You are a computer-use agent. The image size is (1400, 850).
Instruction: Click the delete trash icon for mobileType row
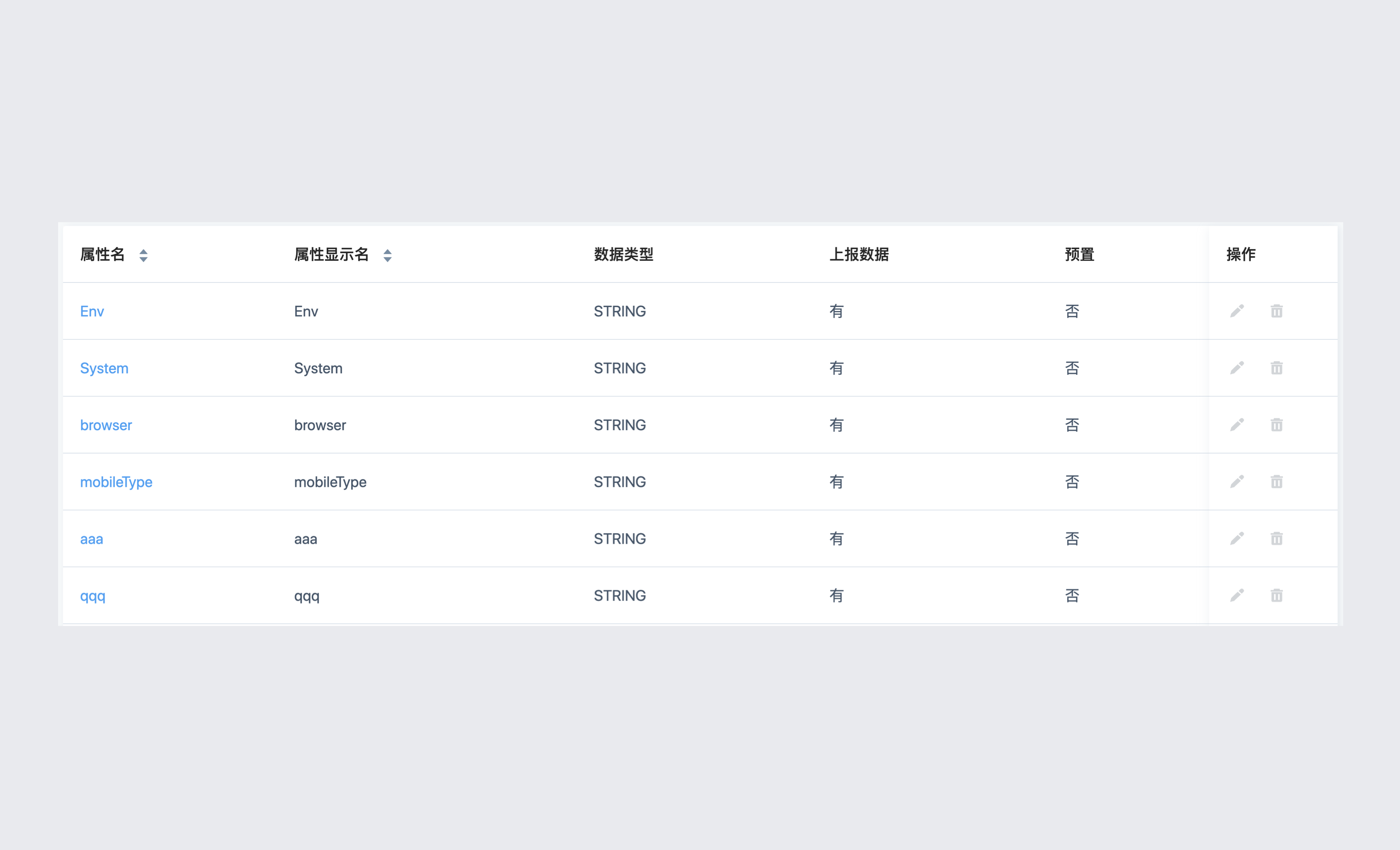pos(1277,482)
